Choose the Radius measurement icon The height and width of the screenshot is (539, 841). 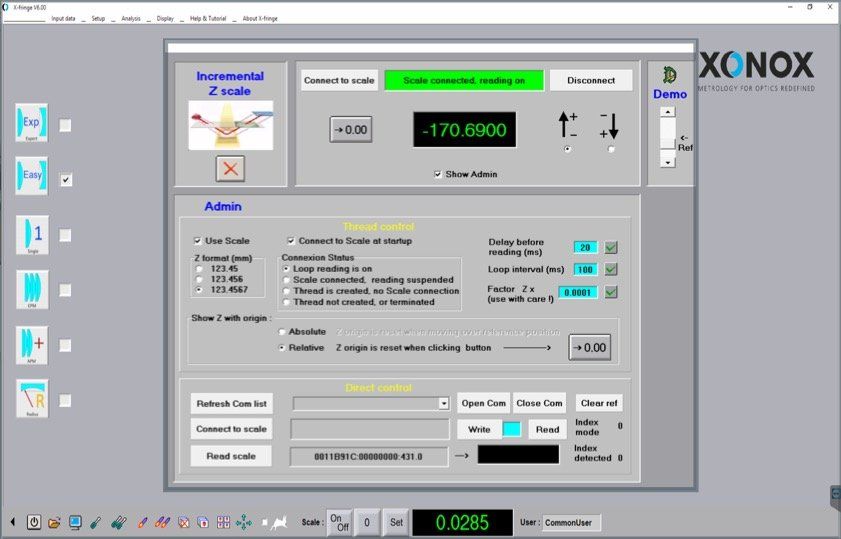pos(32,399)
